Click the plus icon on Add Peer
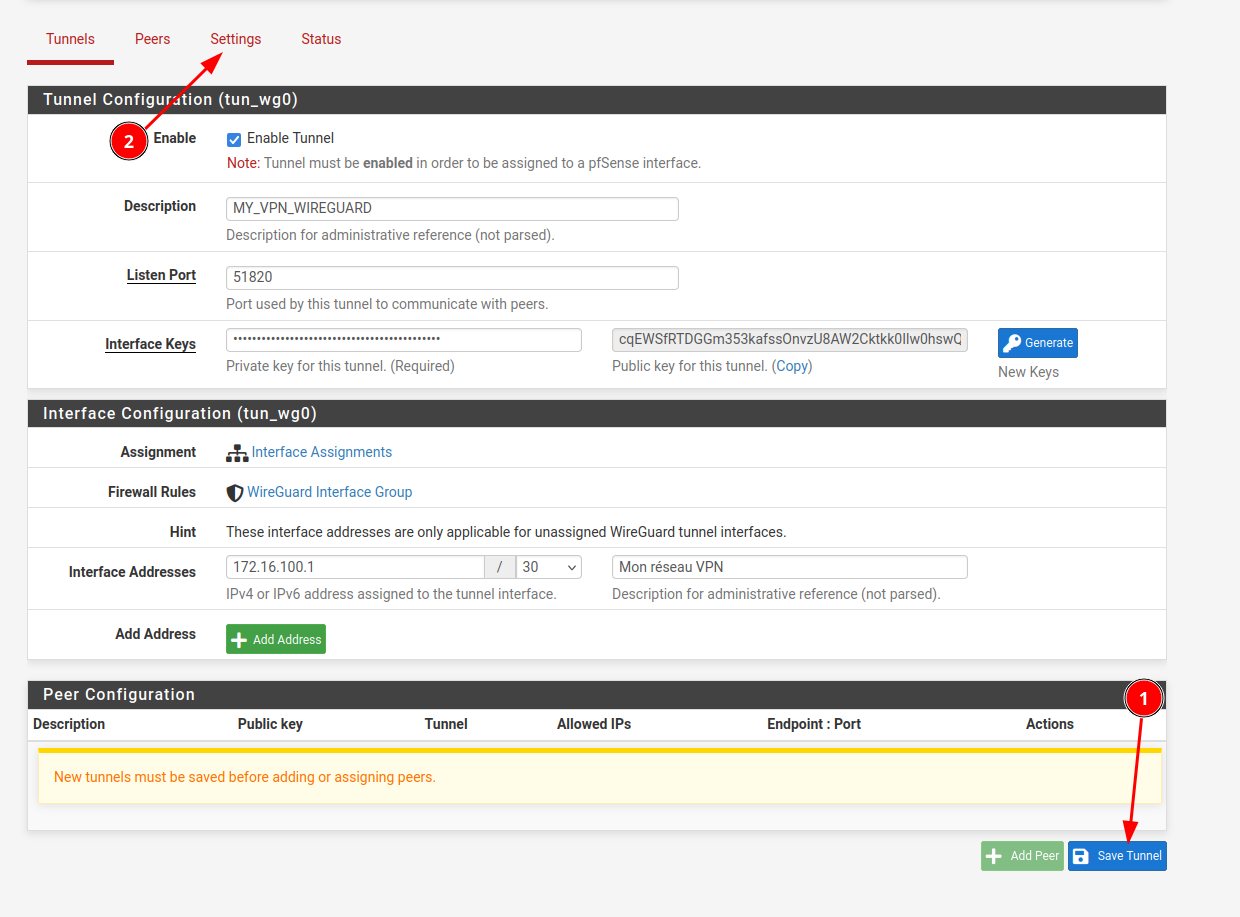The height and width of the screenshot is (917, 1240). [x=994, y=856]
